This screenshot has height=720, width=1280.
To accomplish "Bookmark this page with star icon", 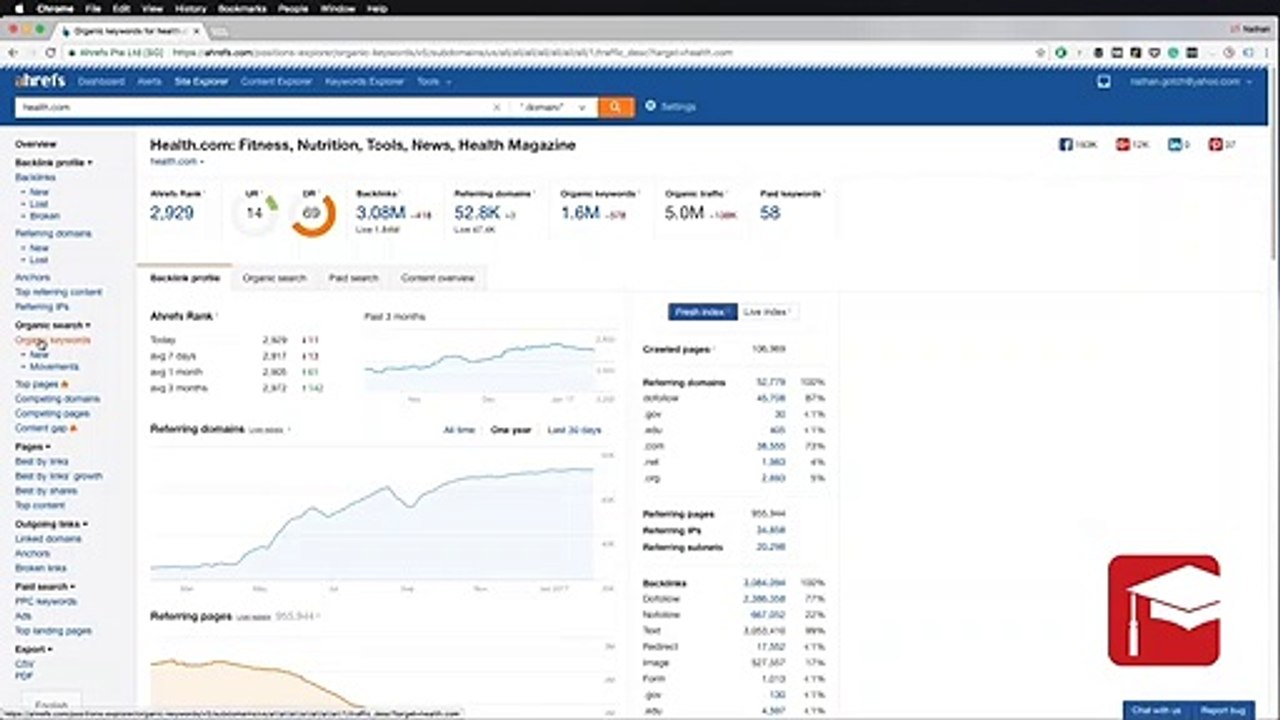I will pyautogui.click(x=1041, y=52).
